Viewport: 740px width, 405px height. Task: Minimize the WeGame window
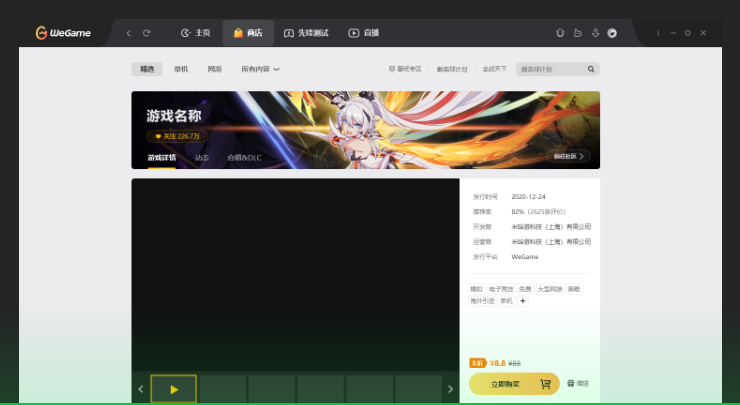(x=673, y=33)
